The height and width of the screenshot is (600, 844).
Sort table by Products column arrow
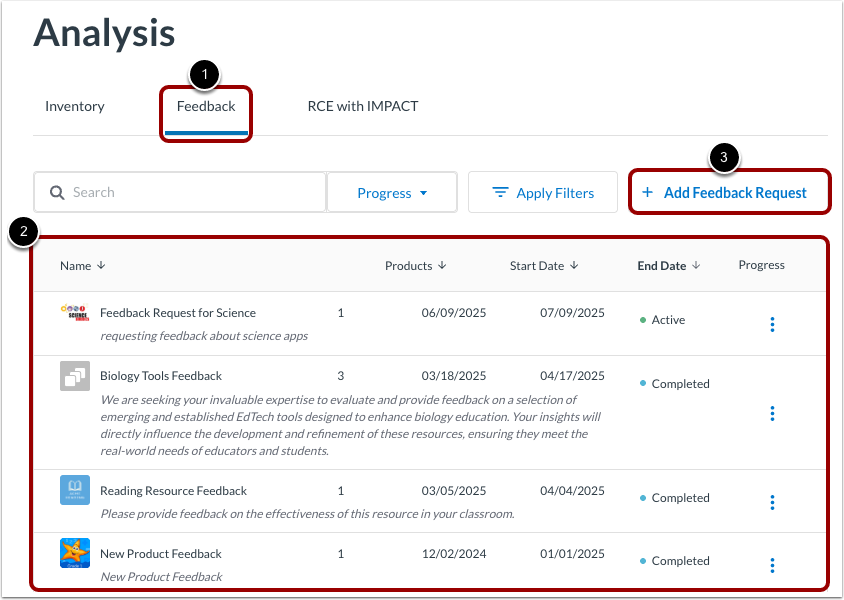(x=442, y=265)
